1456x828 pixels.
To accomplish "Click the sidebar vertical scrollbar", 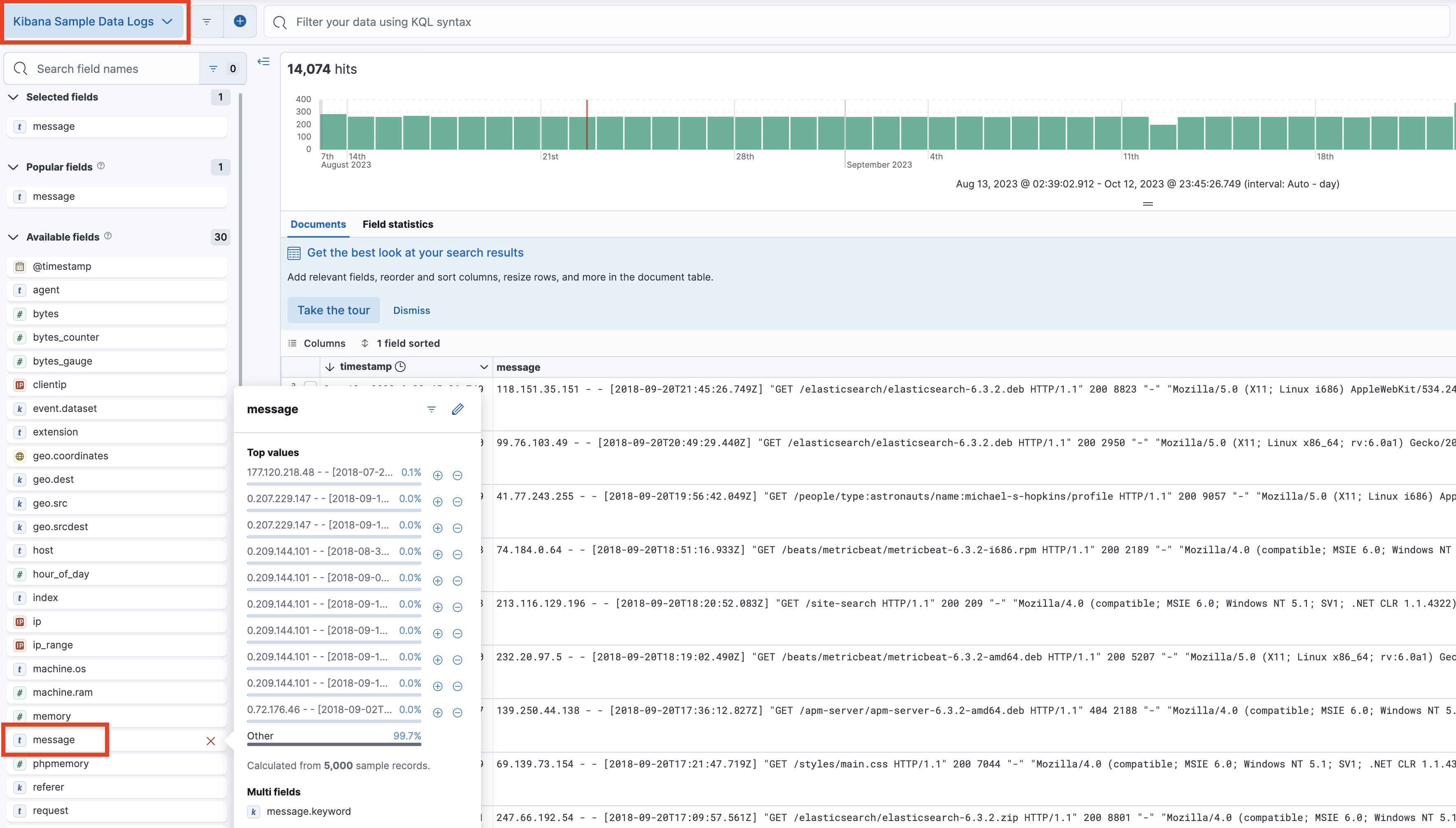I will coord(240,239).
